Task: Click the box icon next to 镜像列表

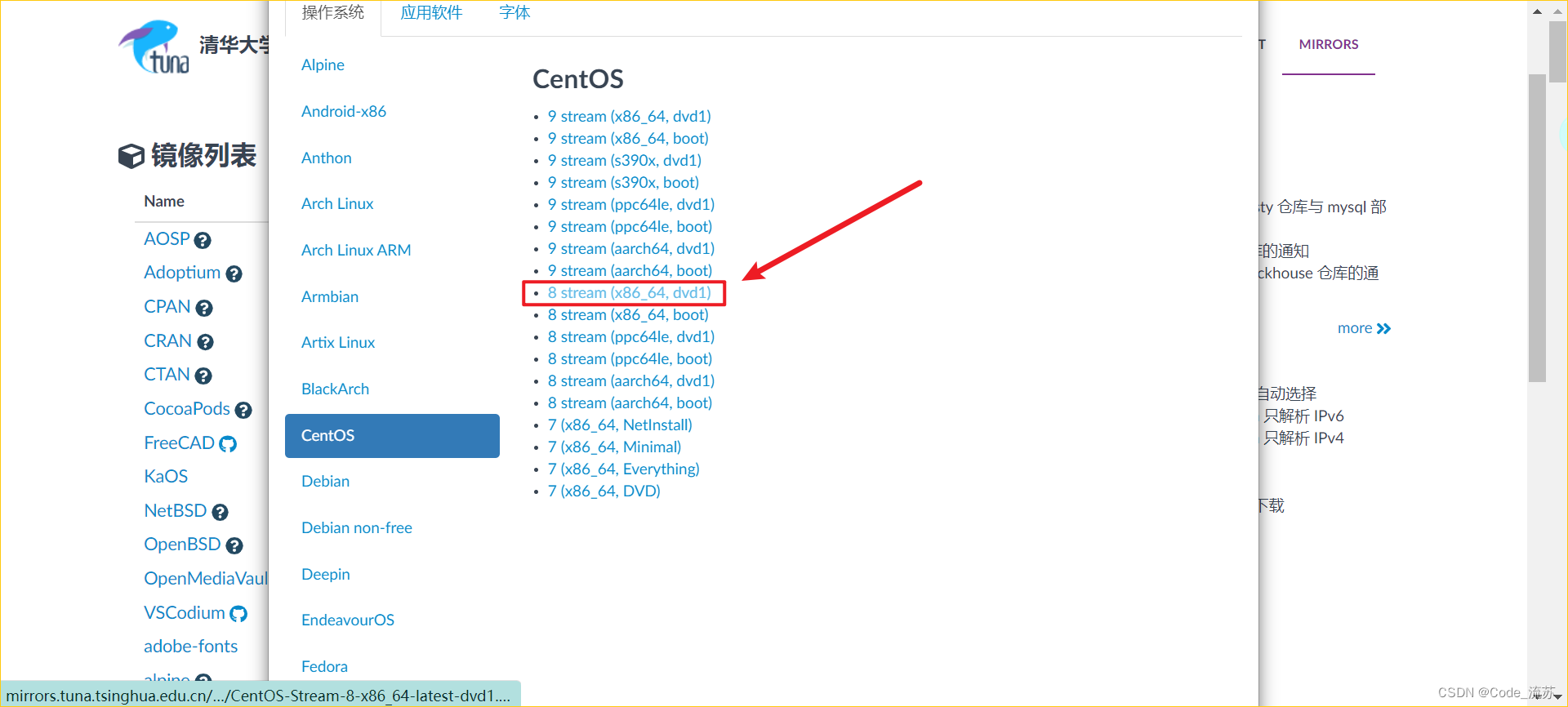Action: tap(131, 156)
